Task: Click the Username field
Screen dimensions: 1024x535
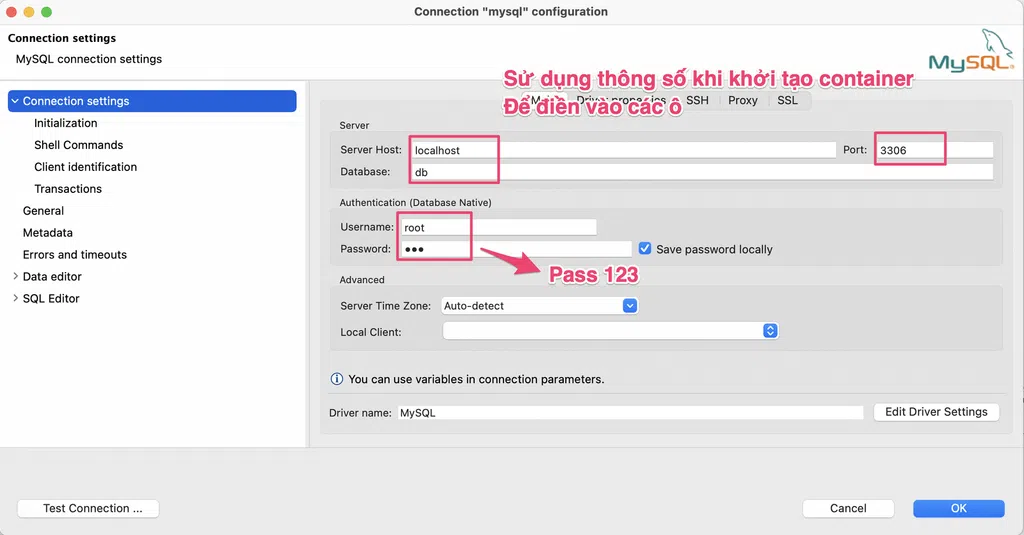Action: coord(498,227)
